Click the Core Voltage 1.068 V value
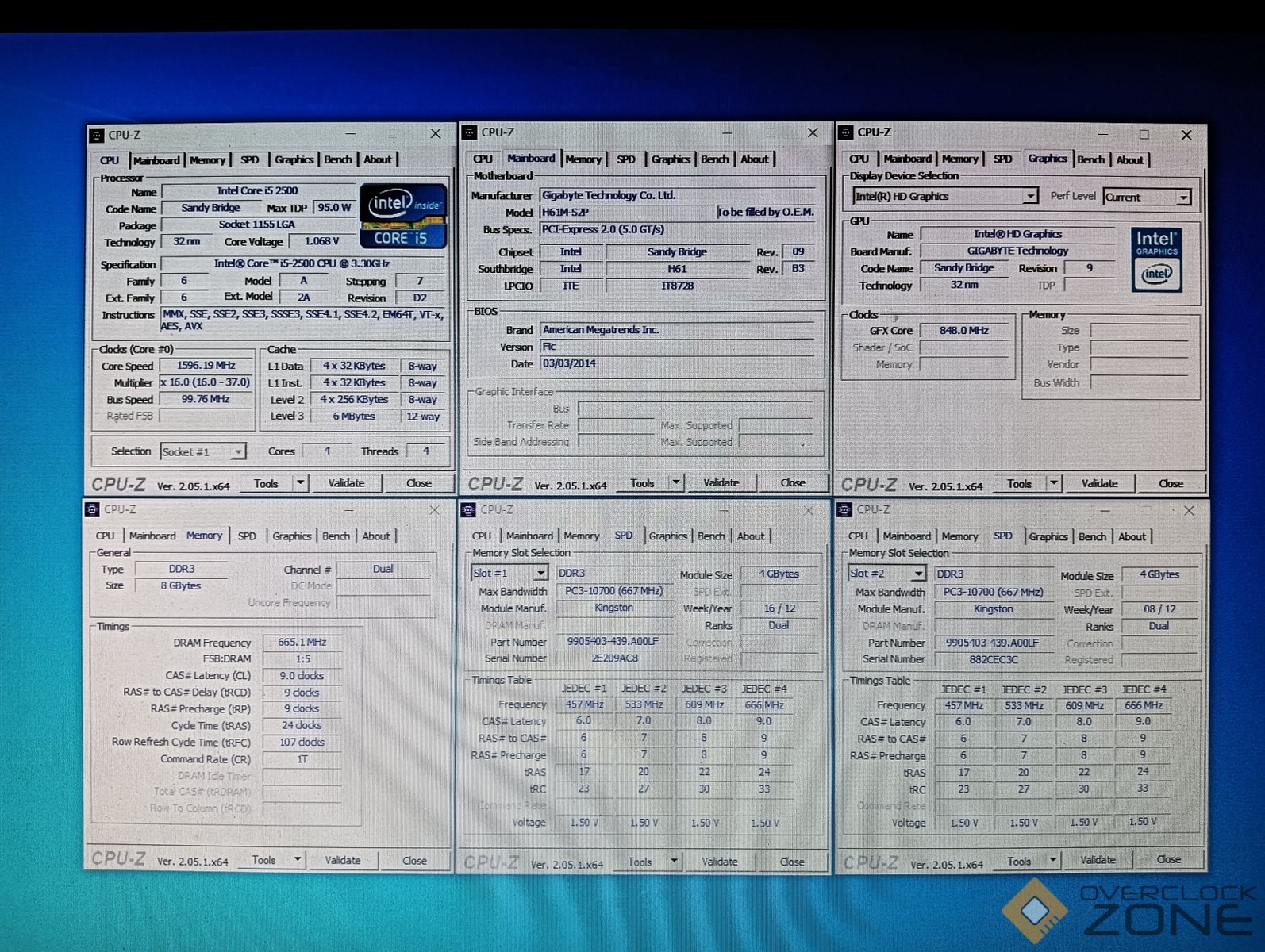Image resolution: width=1265 pixels, height=952 pixels. pos(321,241)
